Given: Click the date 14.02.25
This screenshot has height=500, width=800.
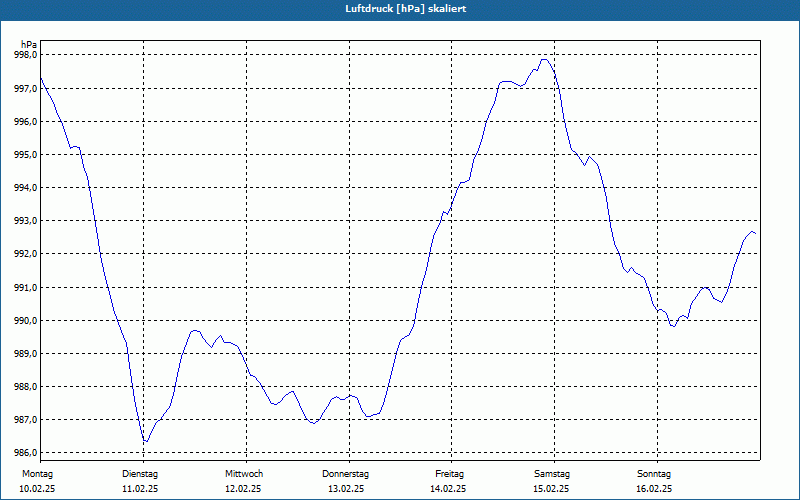Looking at the screenshot, I should click(x=448, y=489).
